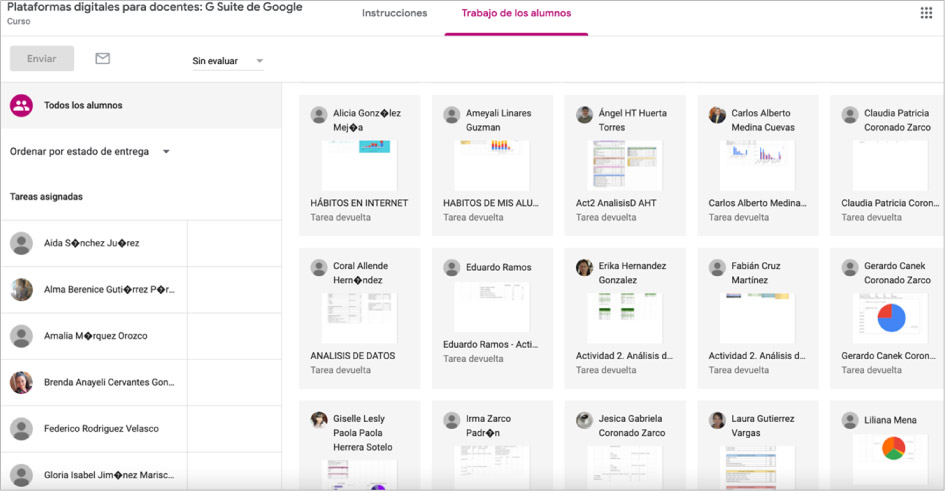Click Fabián Cruz Martínez card avatar
Image resolution: width=945 pixels, height=491 pixels.
point(717,267)
